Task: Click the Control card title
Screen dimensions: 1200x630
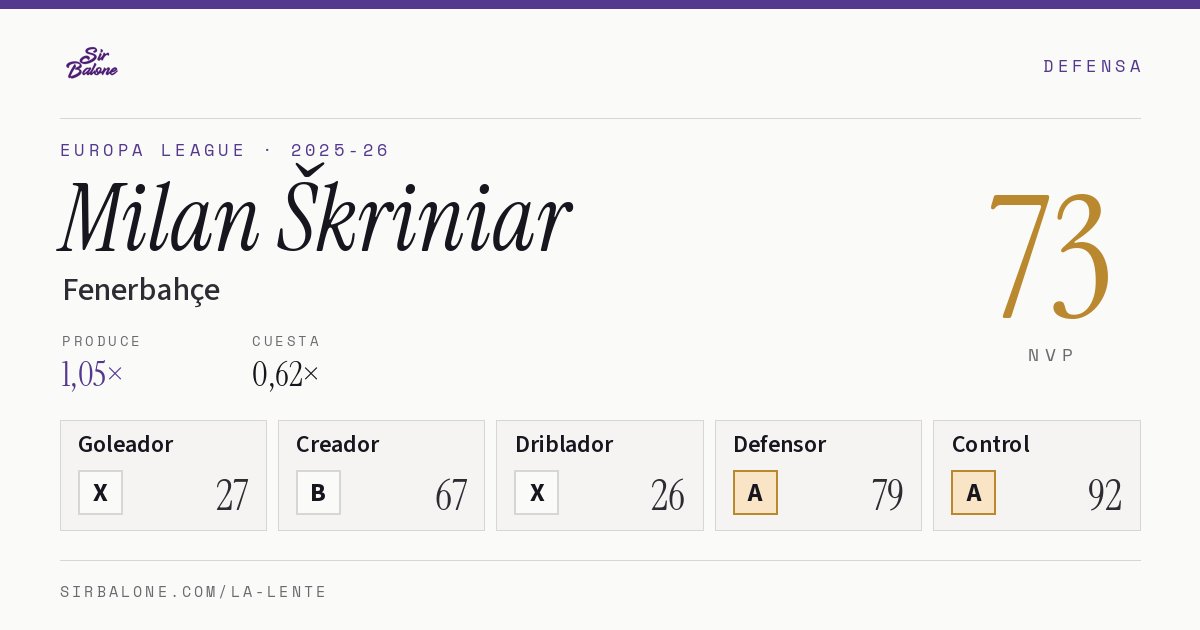Action: tap(991, 444)
